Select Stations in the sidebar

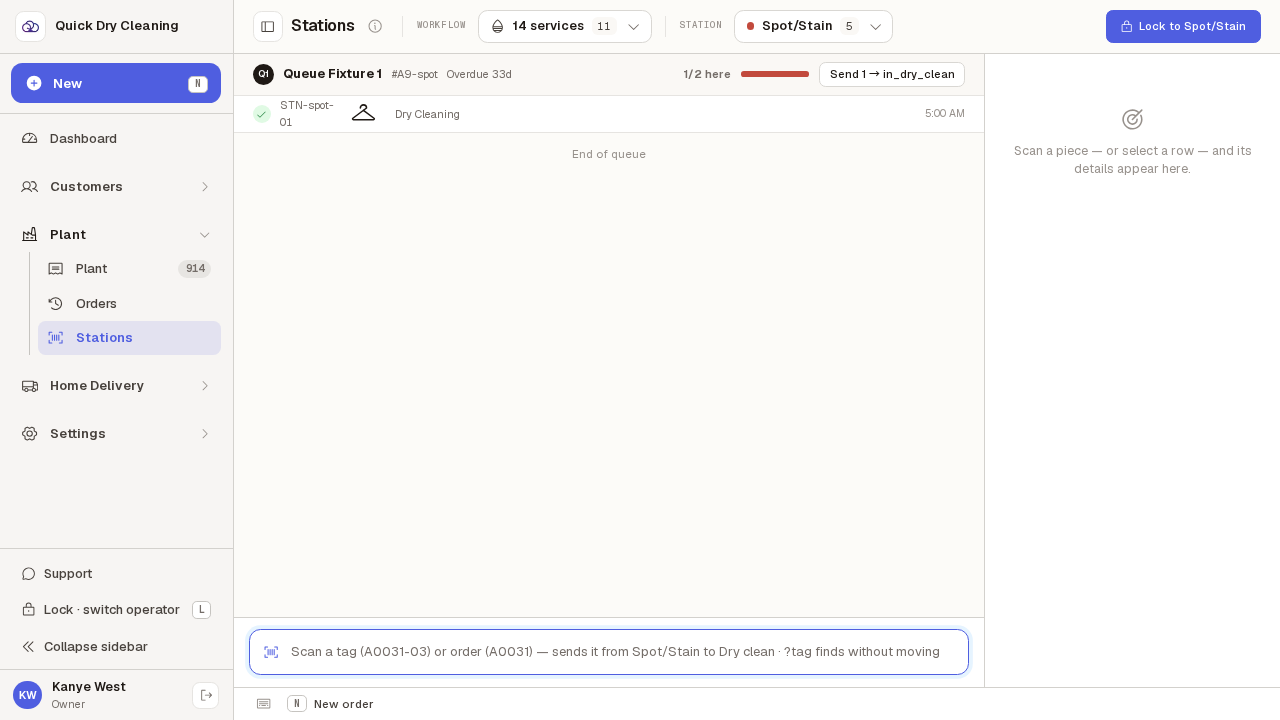(129, 338)
